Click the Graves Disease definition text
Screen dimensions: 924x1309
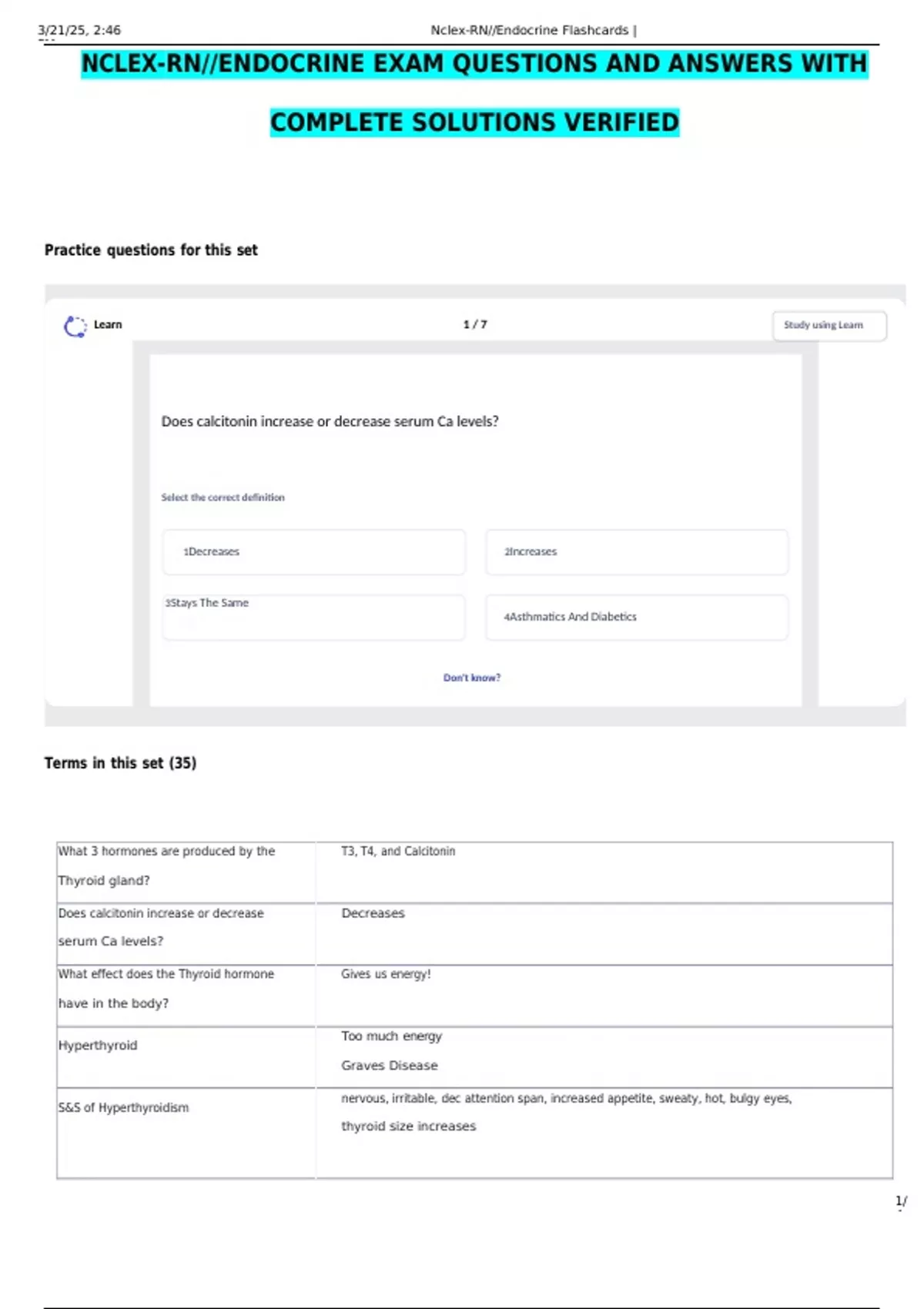point(390,1066)
